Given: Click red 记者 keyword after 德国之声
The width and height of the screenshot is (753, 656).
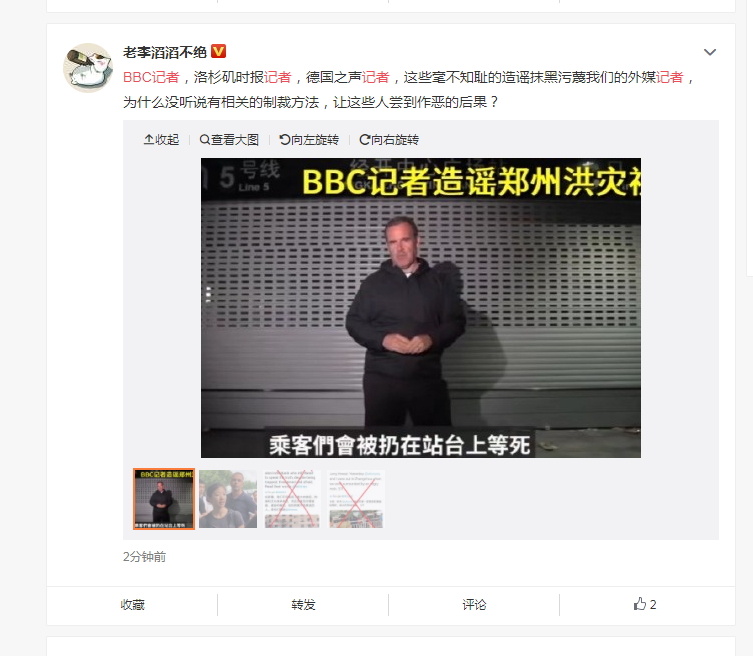Looking at the screenshot, I should [x=375, y=77].
